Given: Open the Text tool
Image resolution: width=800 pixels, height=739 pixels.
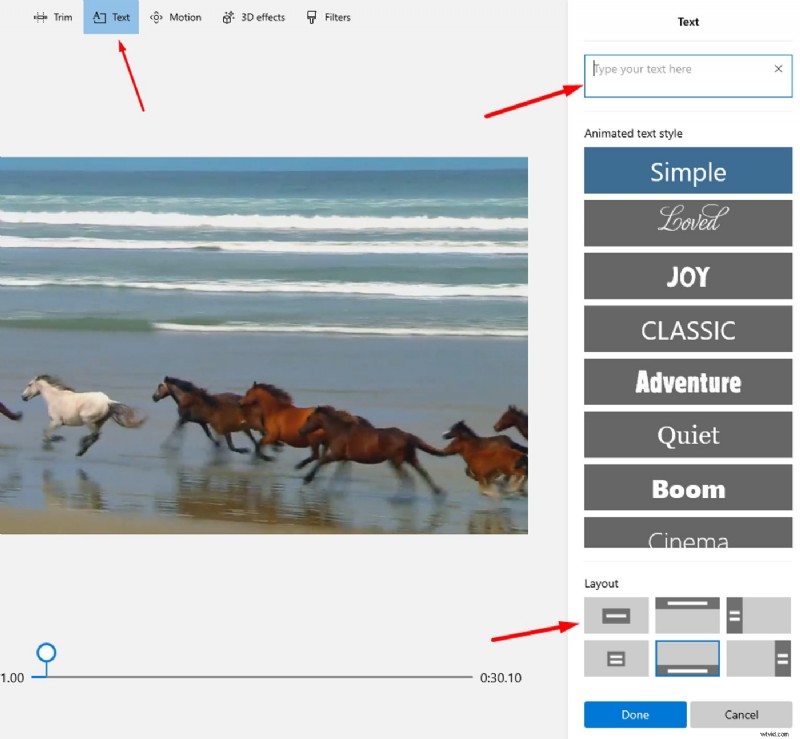Looking at the screenshot, I should point(110,17).
